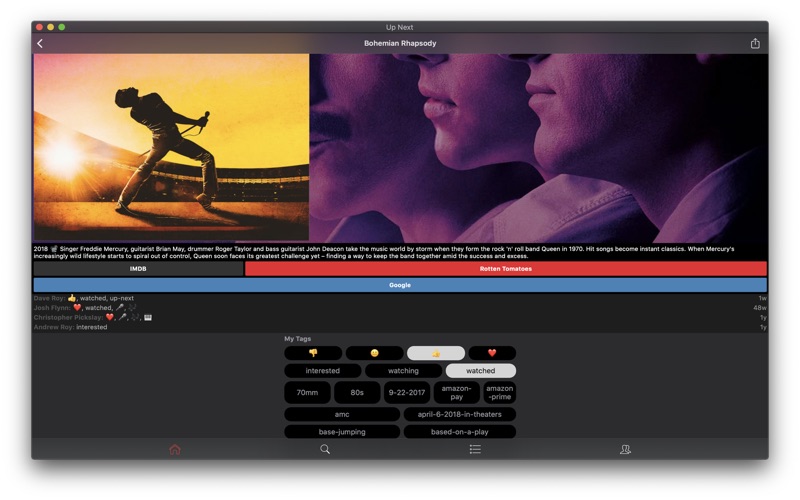
Task: Open the Search tab
Action: point(325,449)
